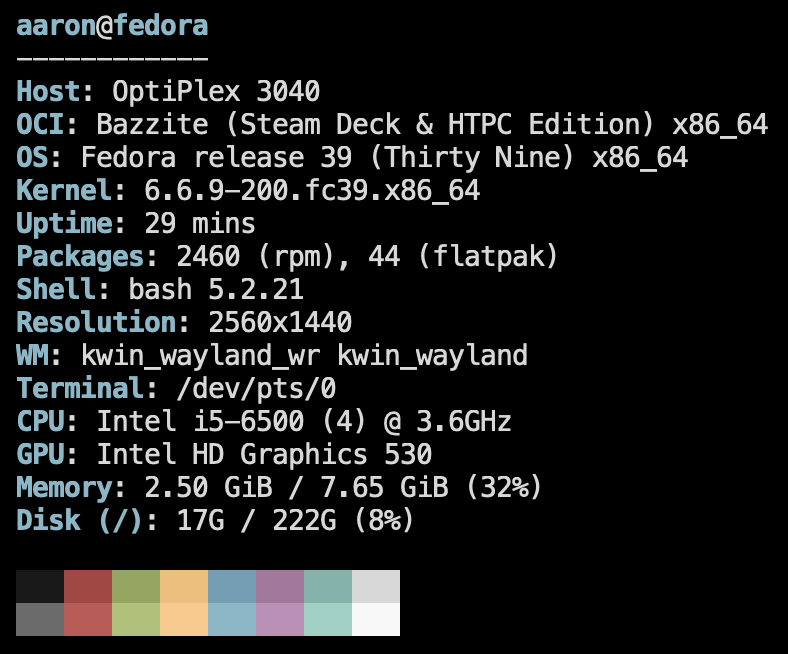Click the aaron@fedora title text
The image size is (788, 654).
tap(112, 26)
